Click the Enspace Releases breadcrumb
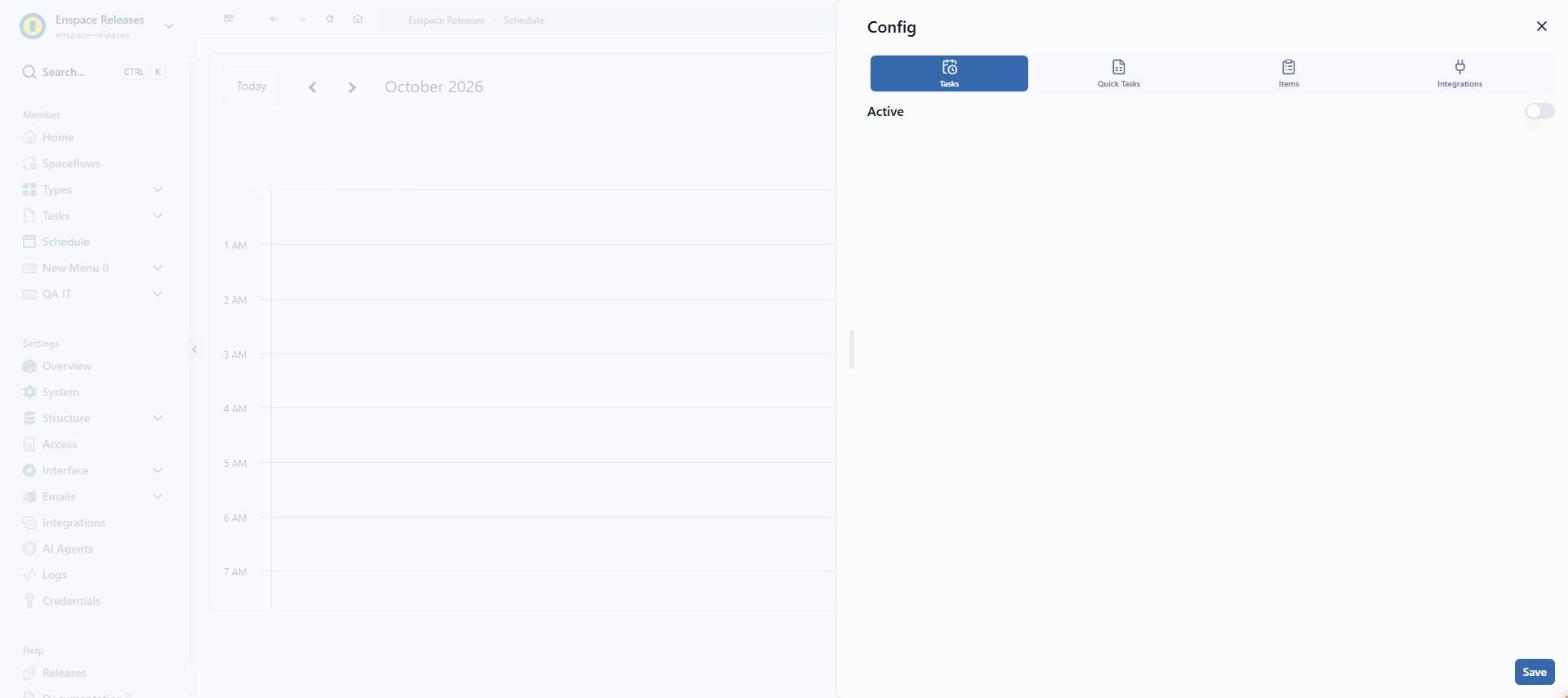 tap(446, 20)
